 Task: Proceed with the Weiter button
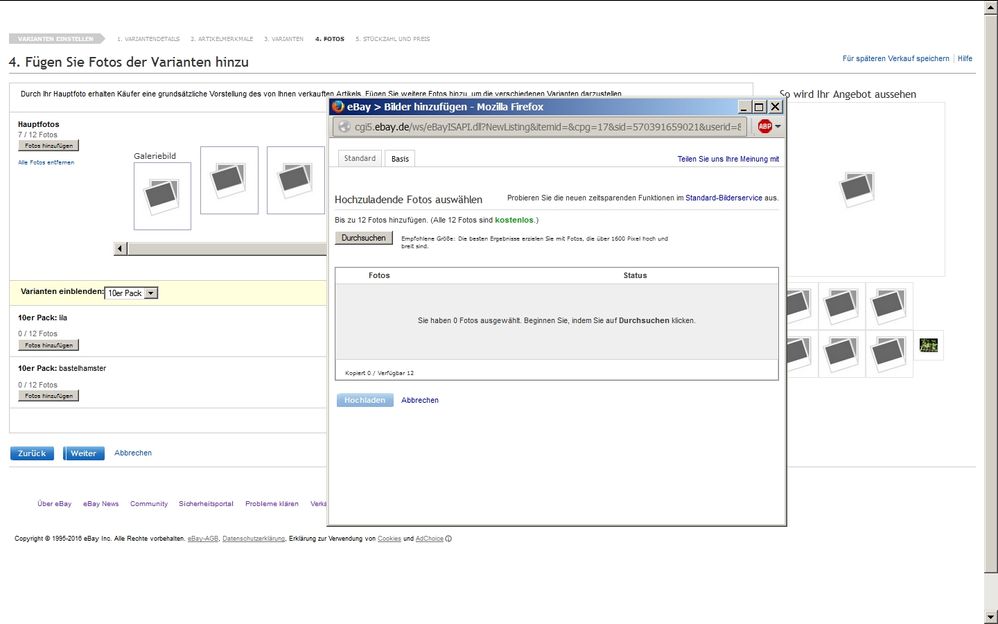[x=83, y=453]
